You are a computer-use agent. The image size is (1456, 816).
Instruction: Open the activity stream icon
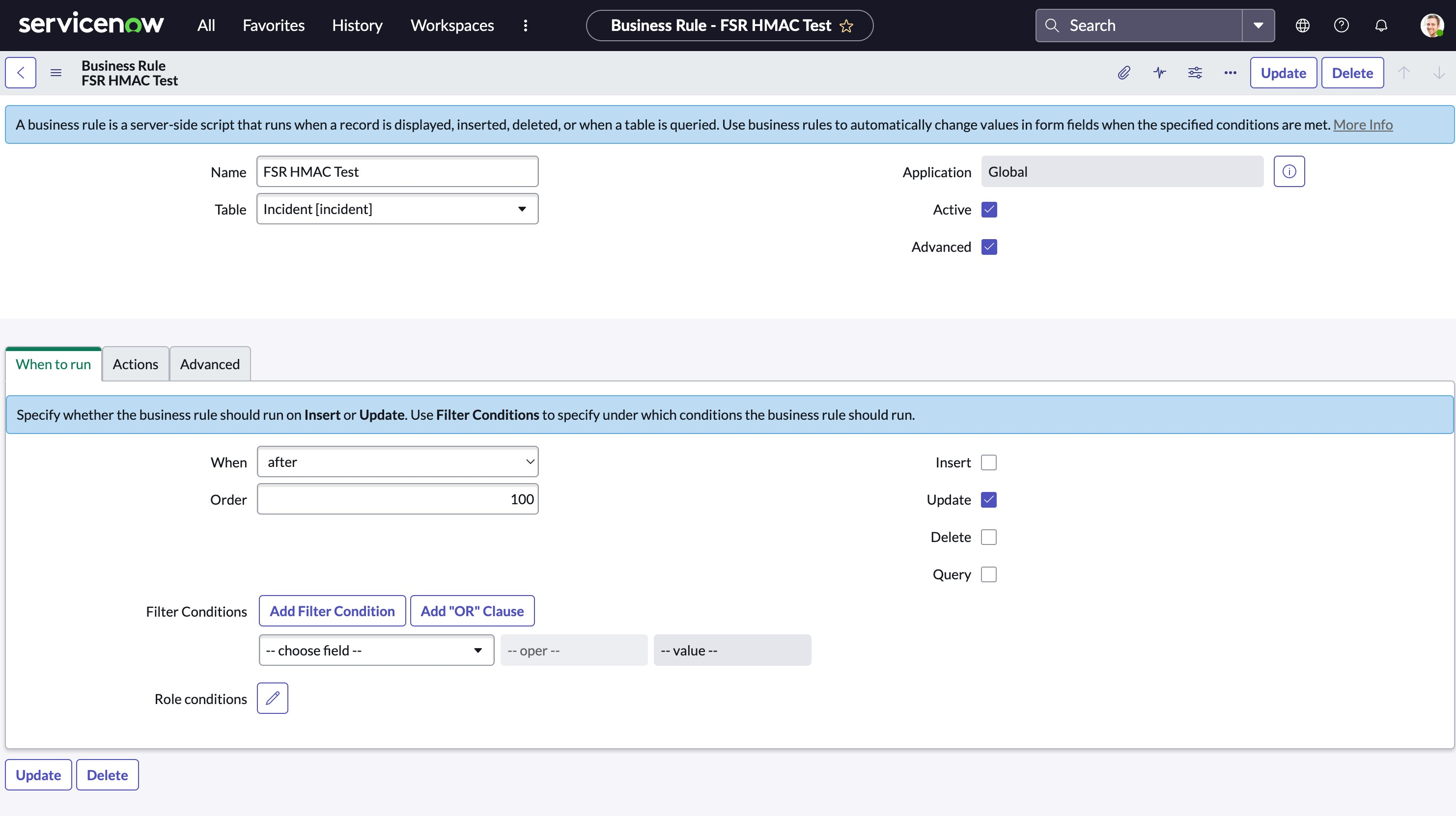point(1159,72)
